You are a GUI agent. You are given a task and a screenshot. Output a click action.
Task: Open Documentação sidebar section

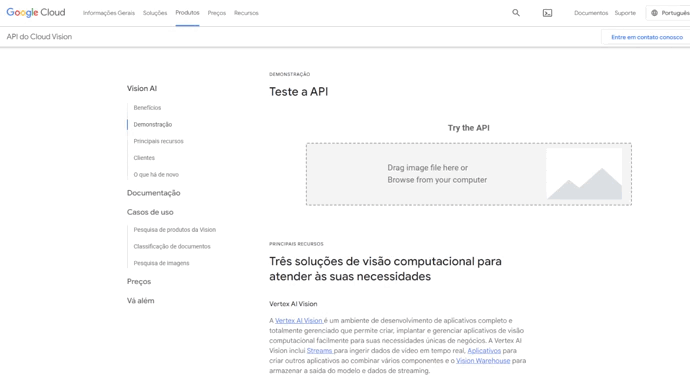click(154, 193)
